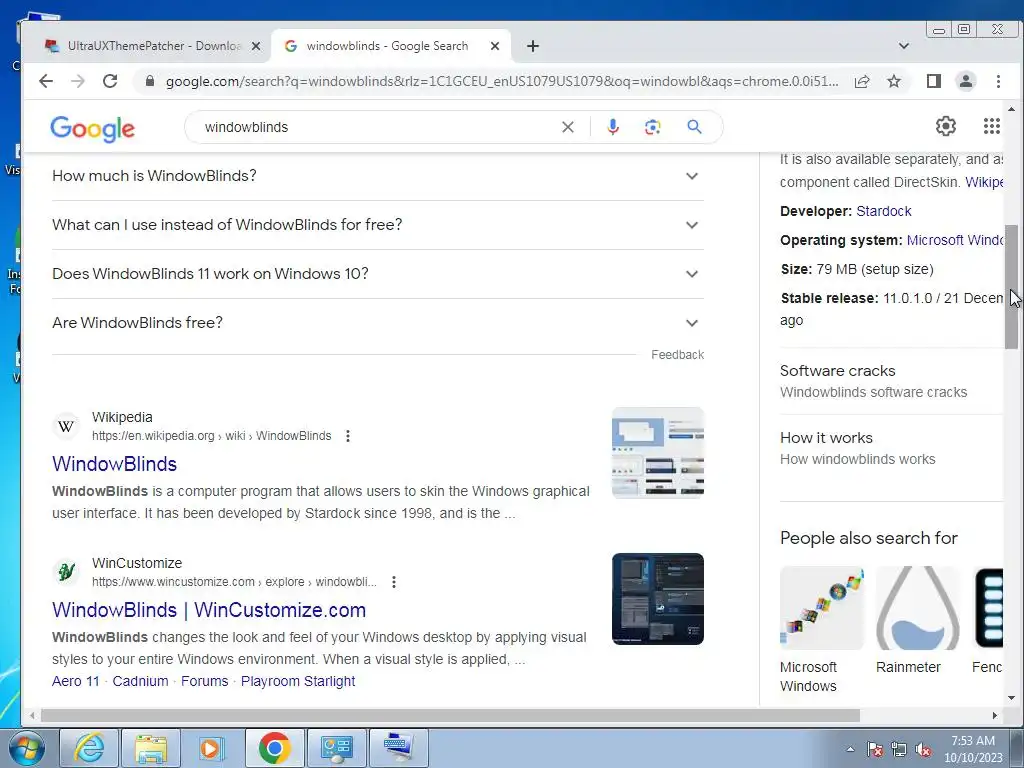This screenshot has height=768, width=1024.
Task: Expand 'Are WindowBlinds free?' question
Action: click(x=377, y=323)
